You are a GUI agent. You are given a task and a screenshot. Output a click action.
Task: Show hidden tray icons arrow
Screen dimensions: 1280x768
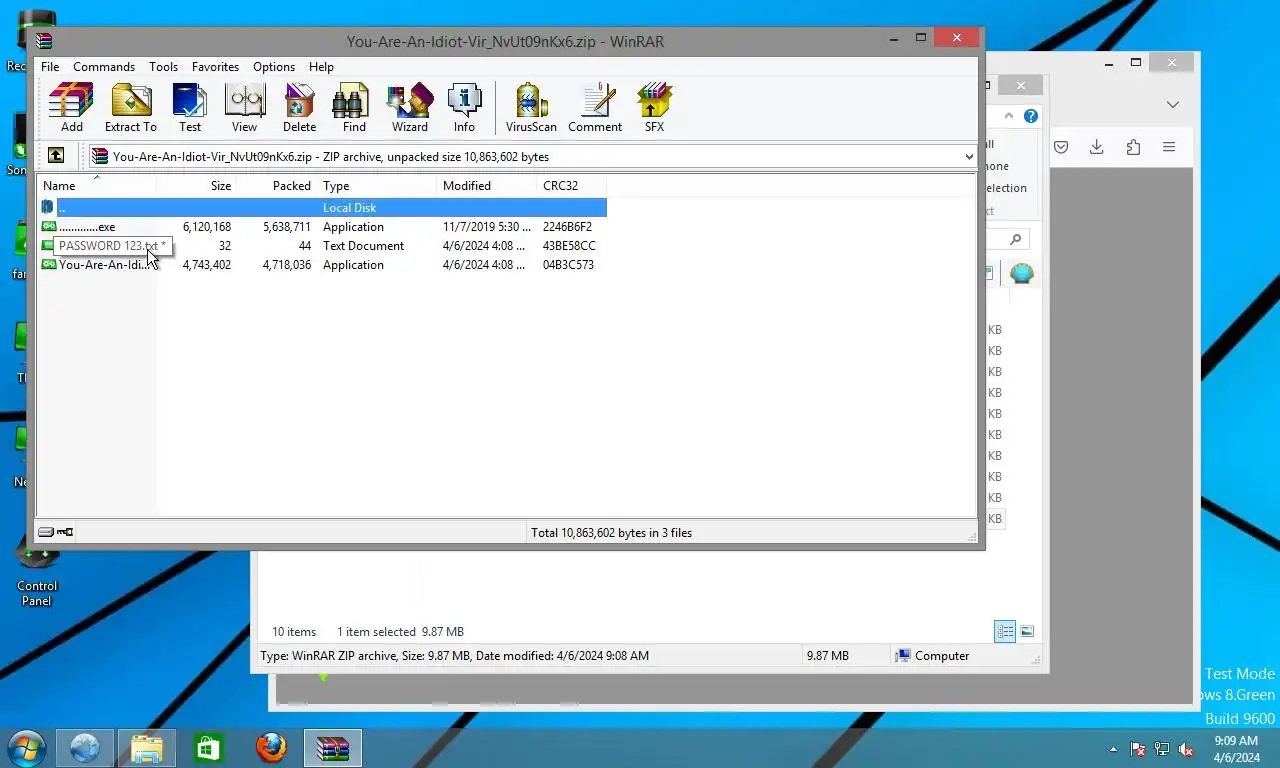pos(1113,749)
